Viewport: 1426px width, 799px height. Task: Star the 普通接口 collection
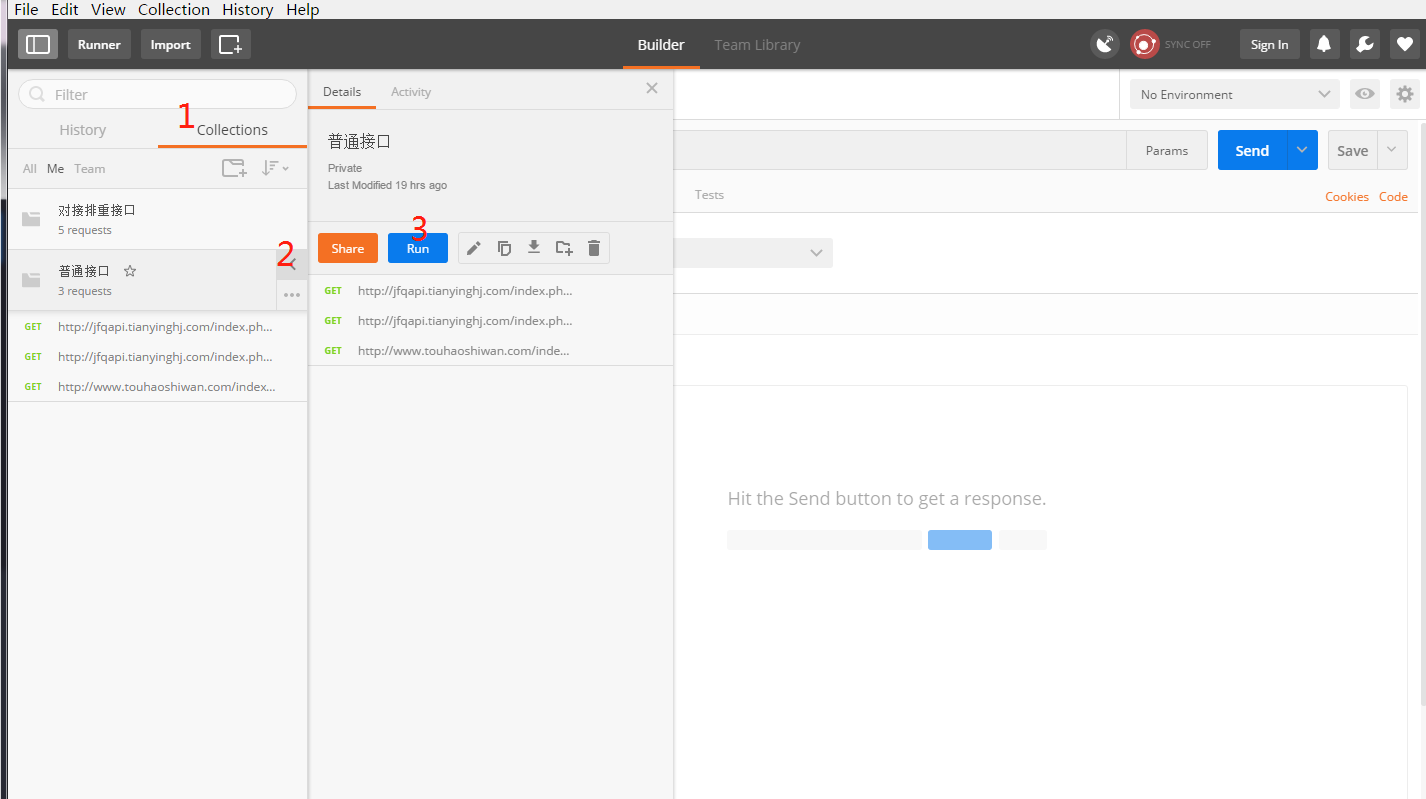click(x=130, y=271)
